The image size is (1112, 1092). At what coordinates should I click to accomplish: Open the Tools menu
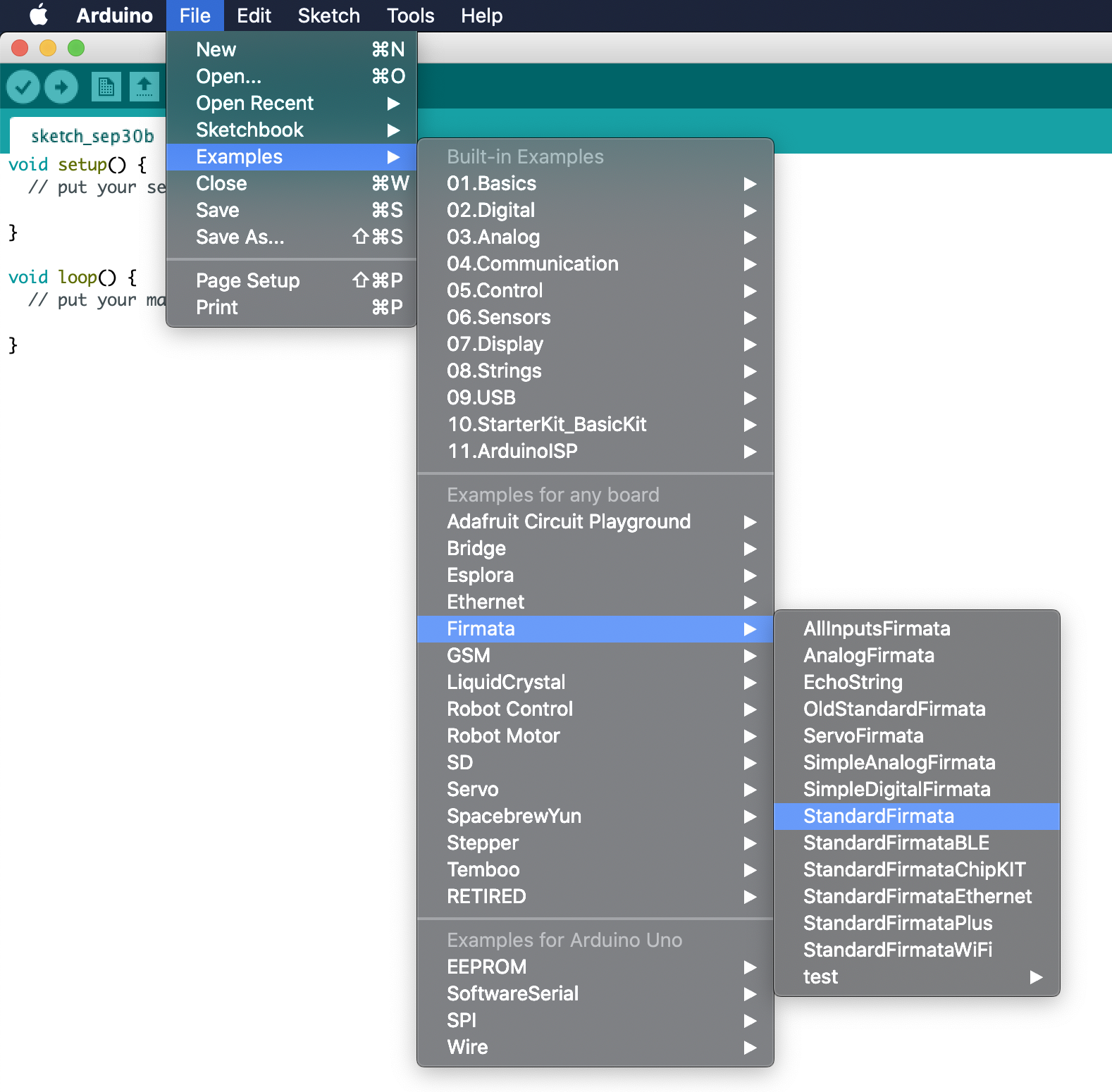pos(410,15)
